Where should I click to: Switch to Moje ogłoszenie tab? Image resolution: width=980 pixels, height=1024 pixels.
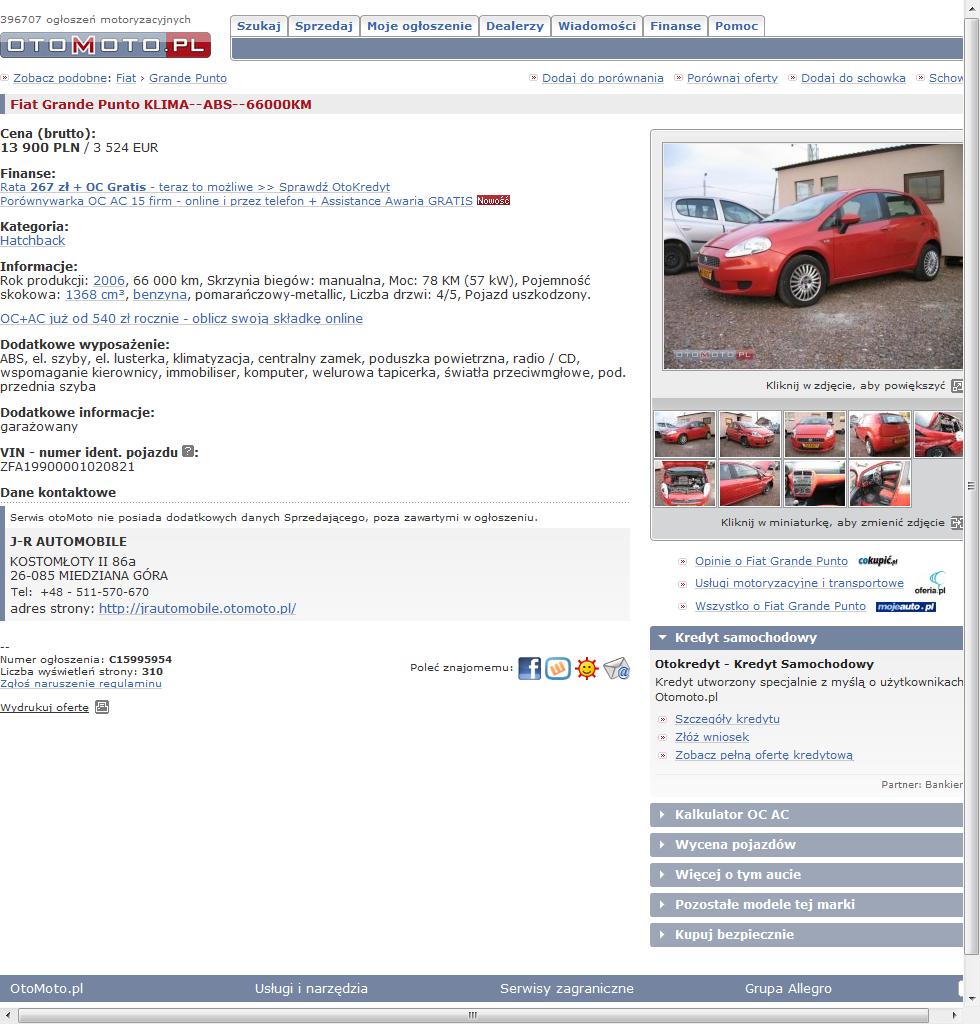[419, 26]
